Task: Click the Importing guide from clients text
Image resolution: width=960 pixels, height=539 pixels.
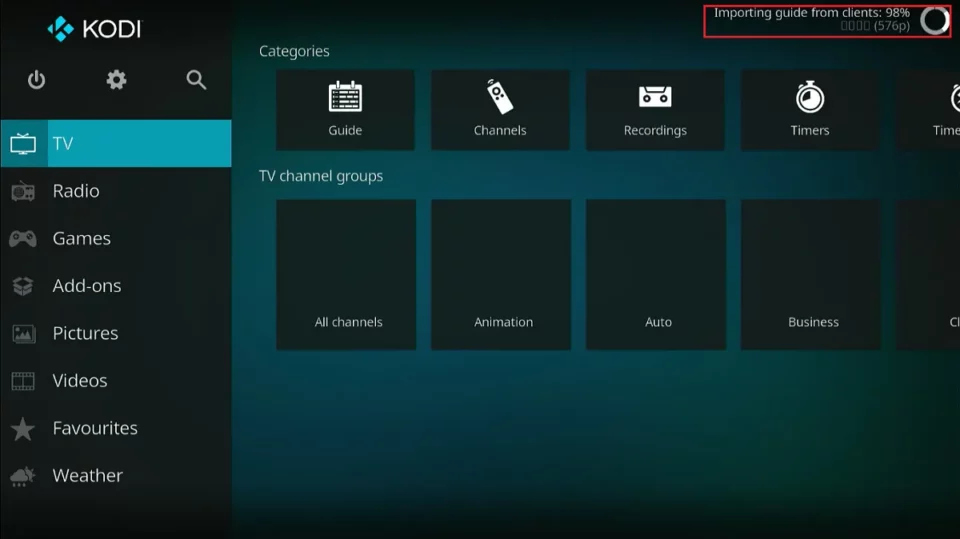Action: [x=812, y=13]
